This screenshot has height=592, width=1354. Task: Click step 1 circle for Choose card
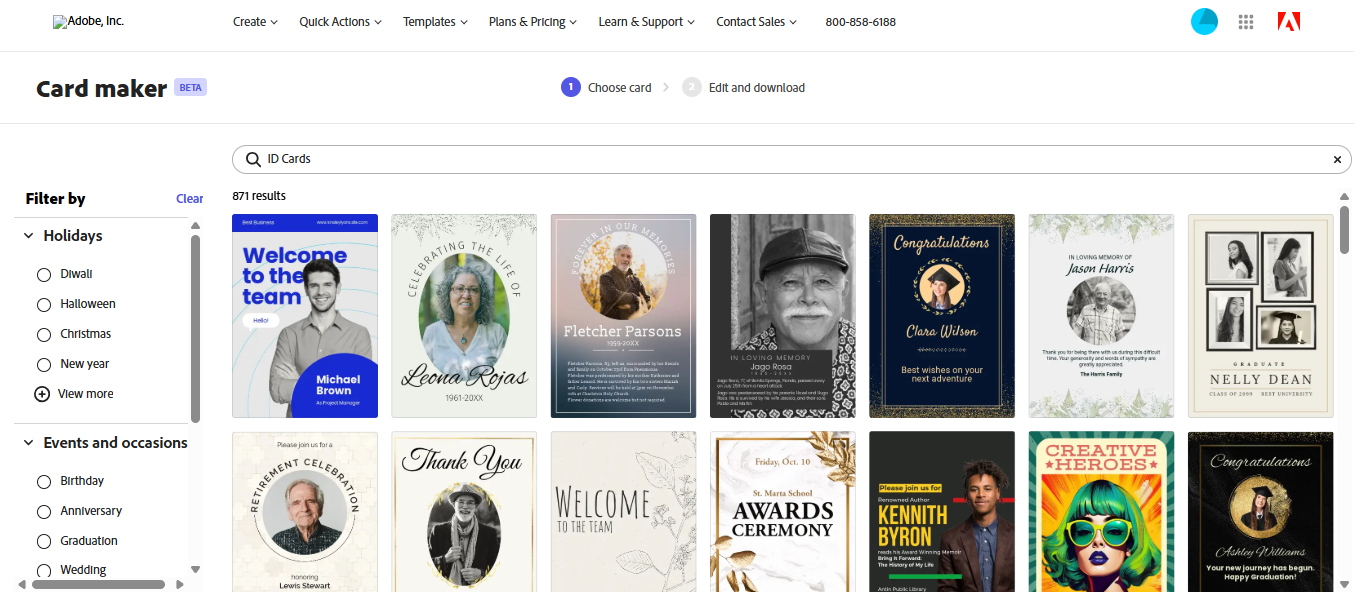tap(570, 87)
